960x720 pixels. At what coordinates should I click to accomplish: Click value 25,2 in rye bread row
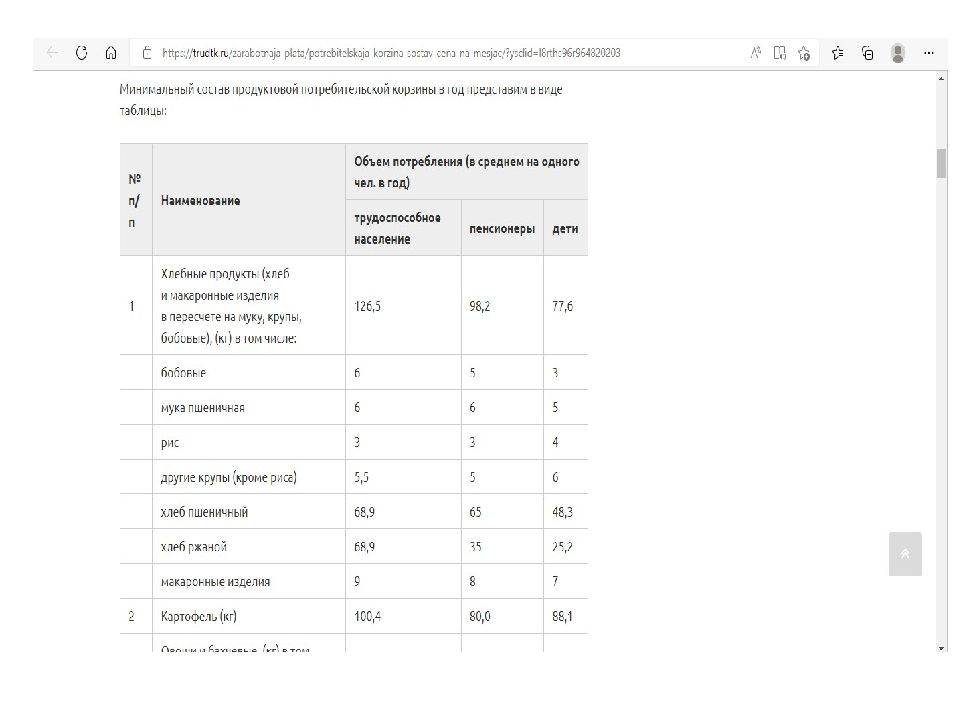[563, 547]
